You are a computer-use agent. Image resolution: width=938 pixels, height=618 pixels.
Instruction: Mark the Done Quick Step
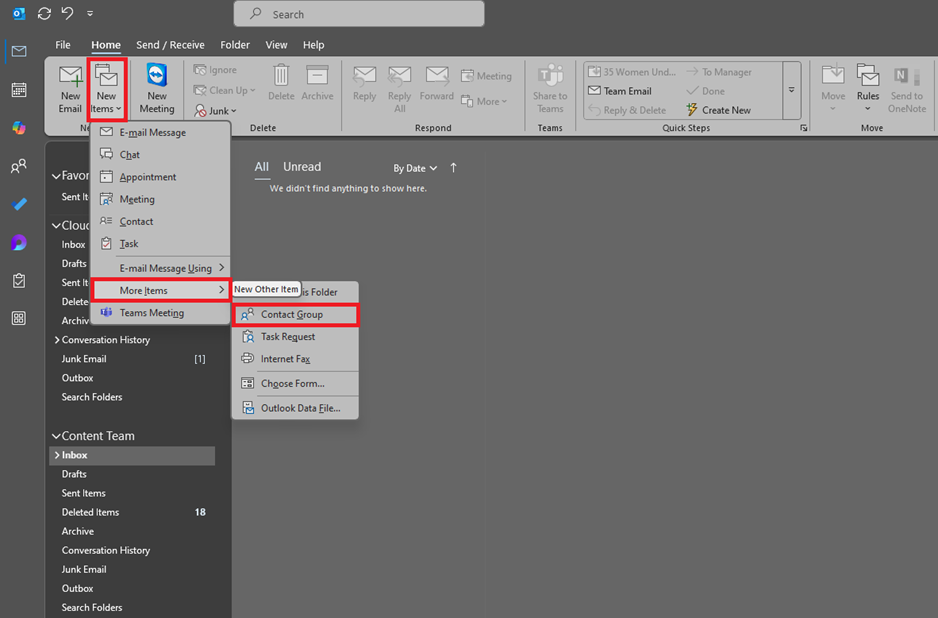coord(716,90)
